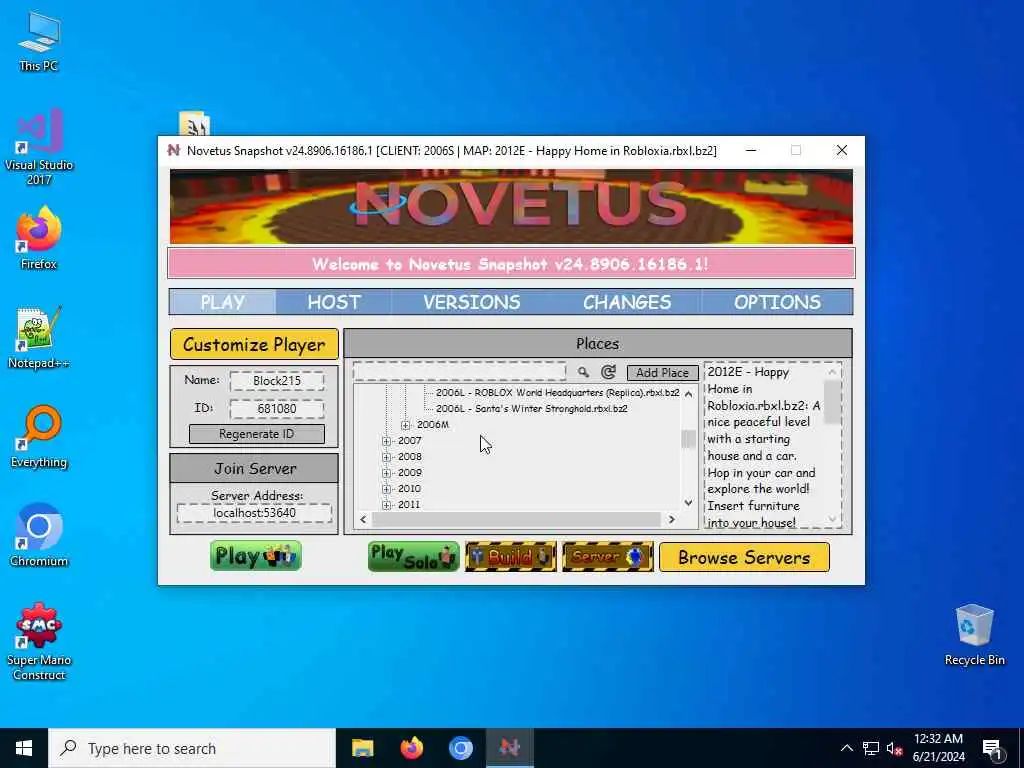Click the places list vertical scrollbar thumb
This screenshot has width=1024, height=768.
[688, 439]
